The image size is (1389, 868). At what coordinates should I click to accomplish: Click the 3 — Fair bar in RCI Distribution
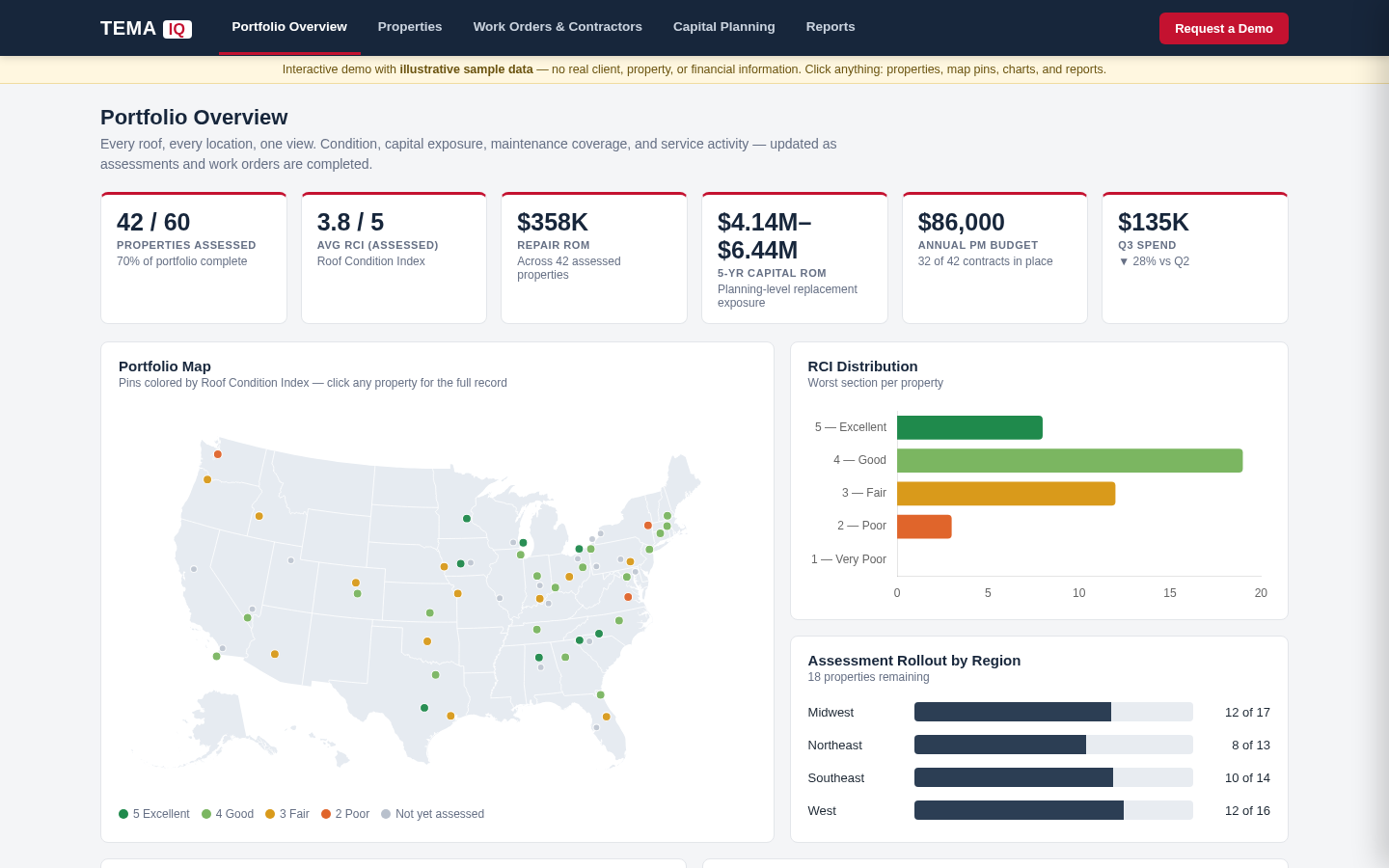1006,494
